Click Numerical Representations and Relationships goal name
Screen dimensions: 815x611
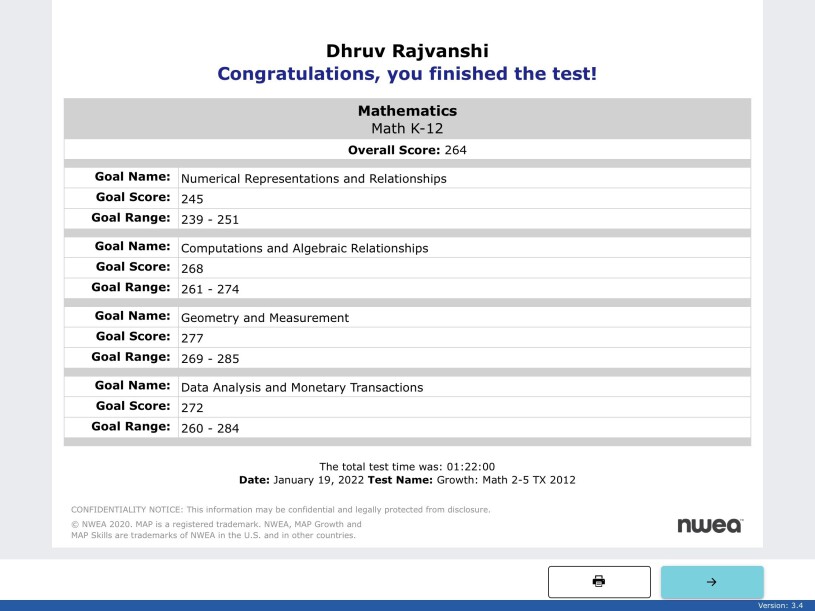313,179
